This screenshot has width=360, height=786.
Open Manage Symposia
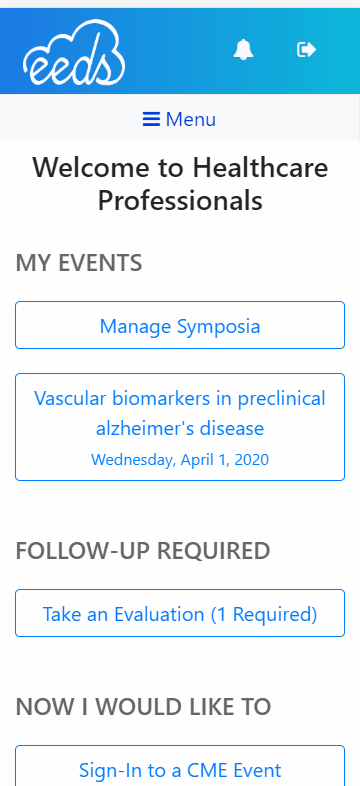(x=180, y=325)
